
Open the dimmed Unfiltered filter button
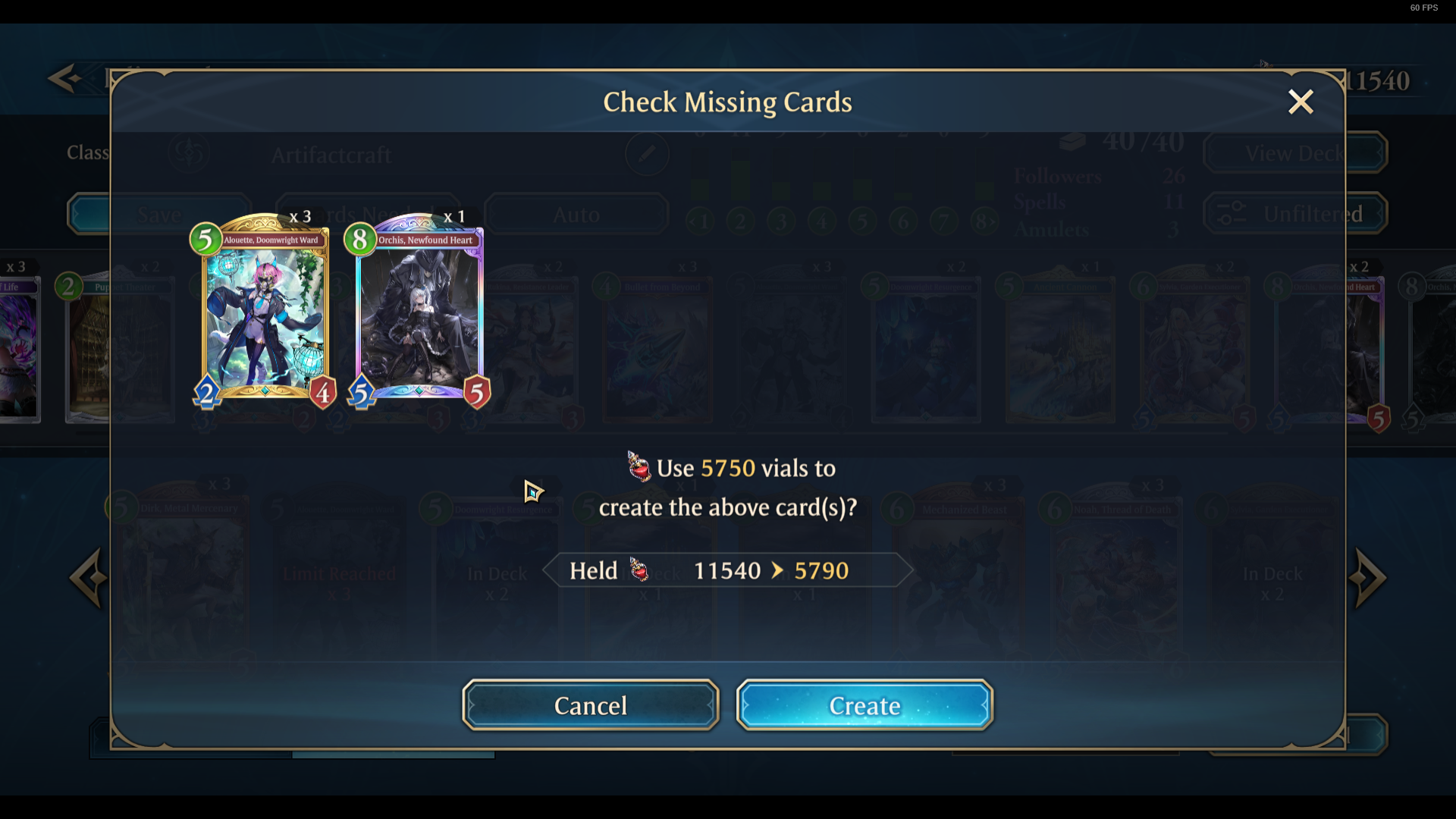(1295, 214)
